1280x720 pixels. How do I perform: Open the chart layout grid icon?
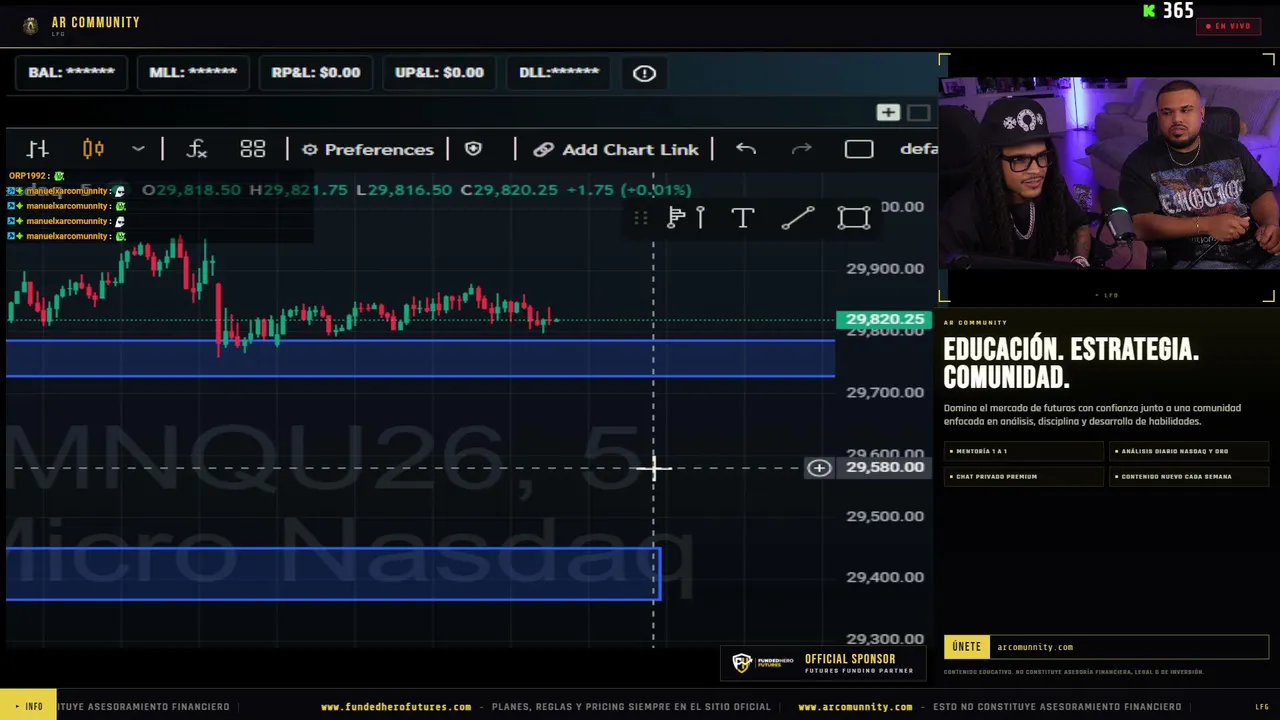click(252, 149)
